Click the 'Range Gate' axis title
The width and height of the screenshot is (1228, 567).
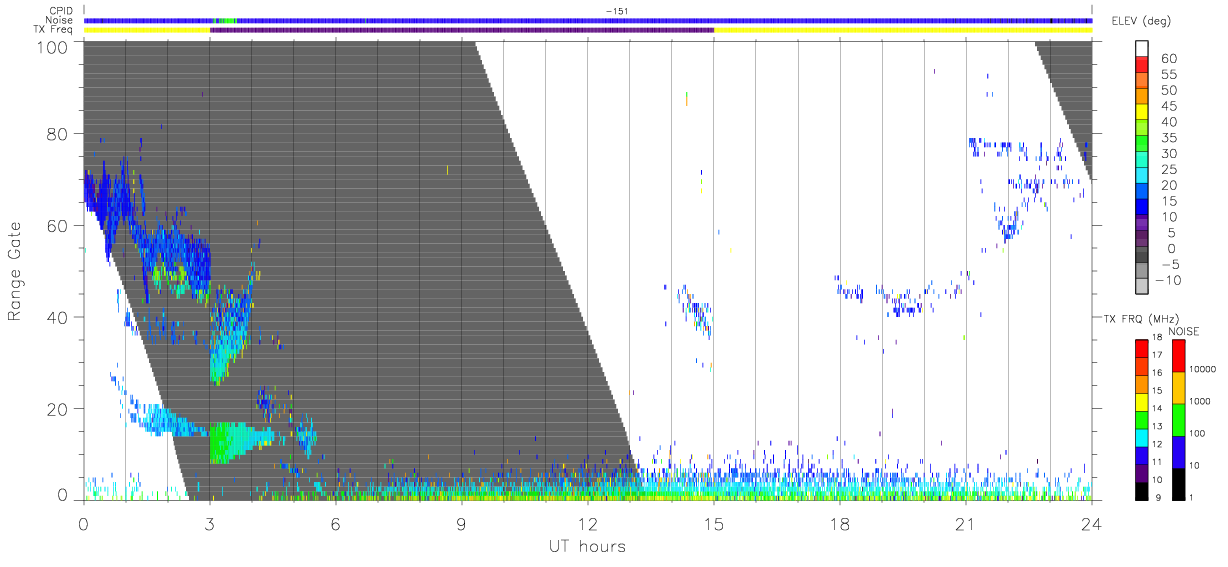pos(16,271)
